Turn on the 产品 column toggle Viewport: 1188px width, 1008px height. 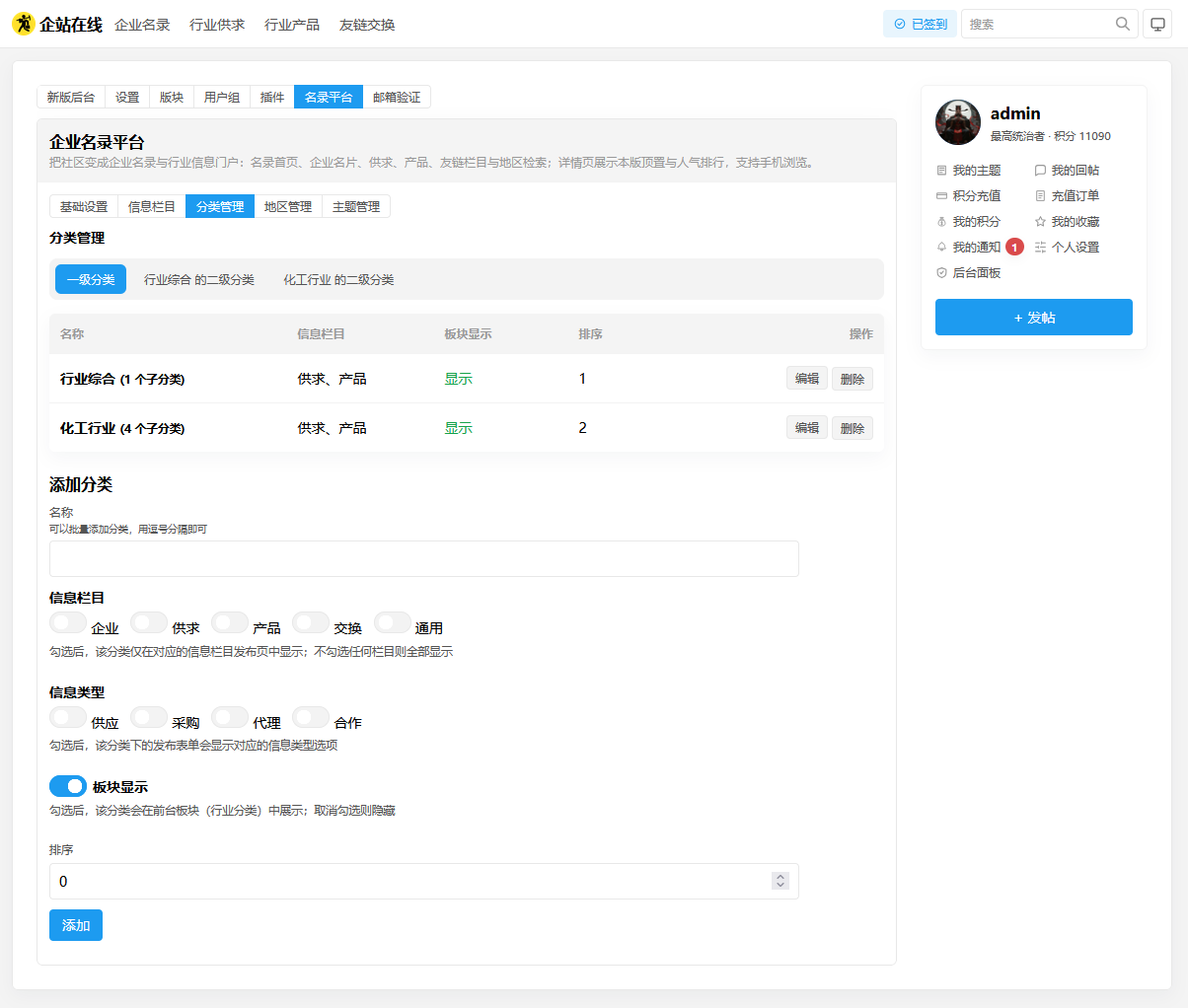pyautogui.click(x=230, y=622)
